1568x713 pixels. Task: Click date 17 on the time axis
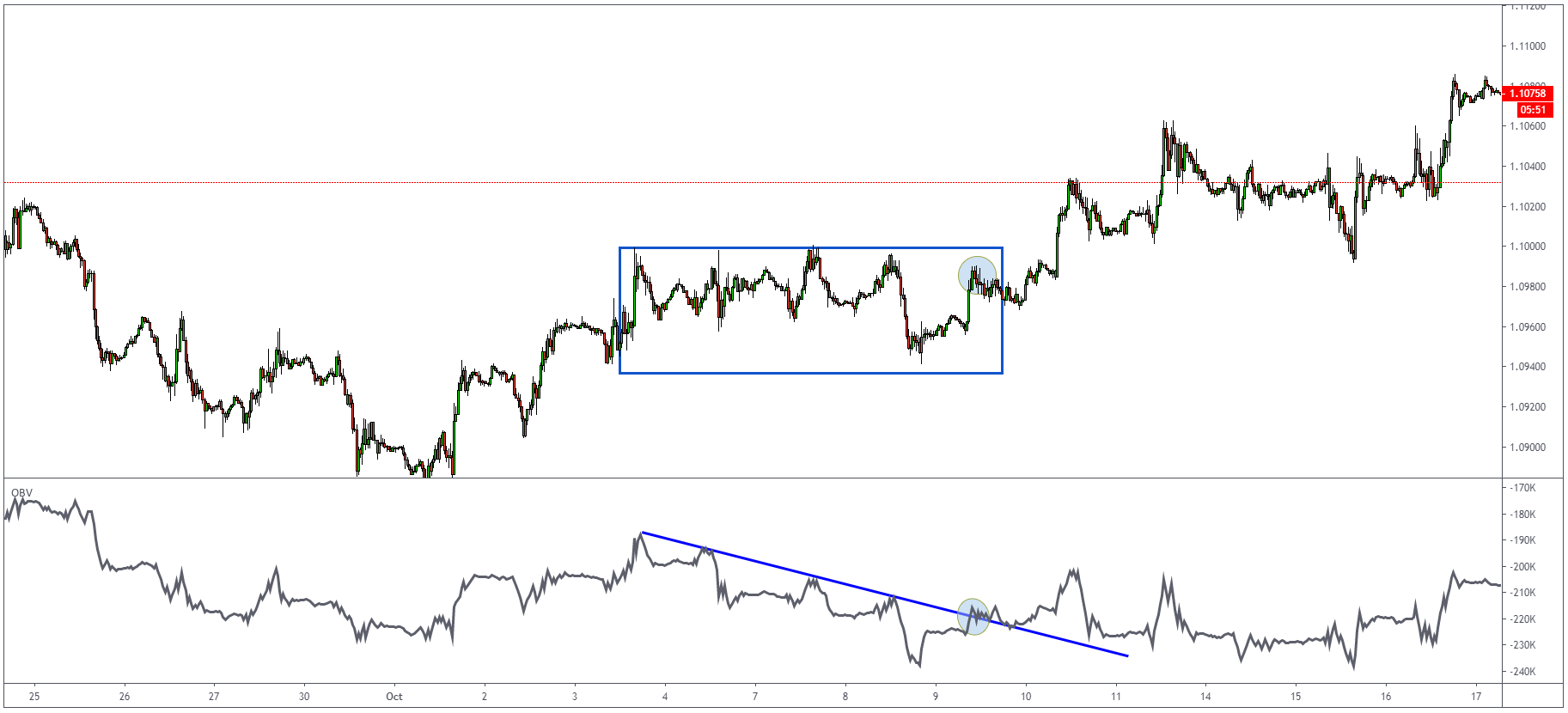pos(1475,697)
